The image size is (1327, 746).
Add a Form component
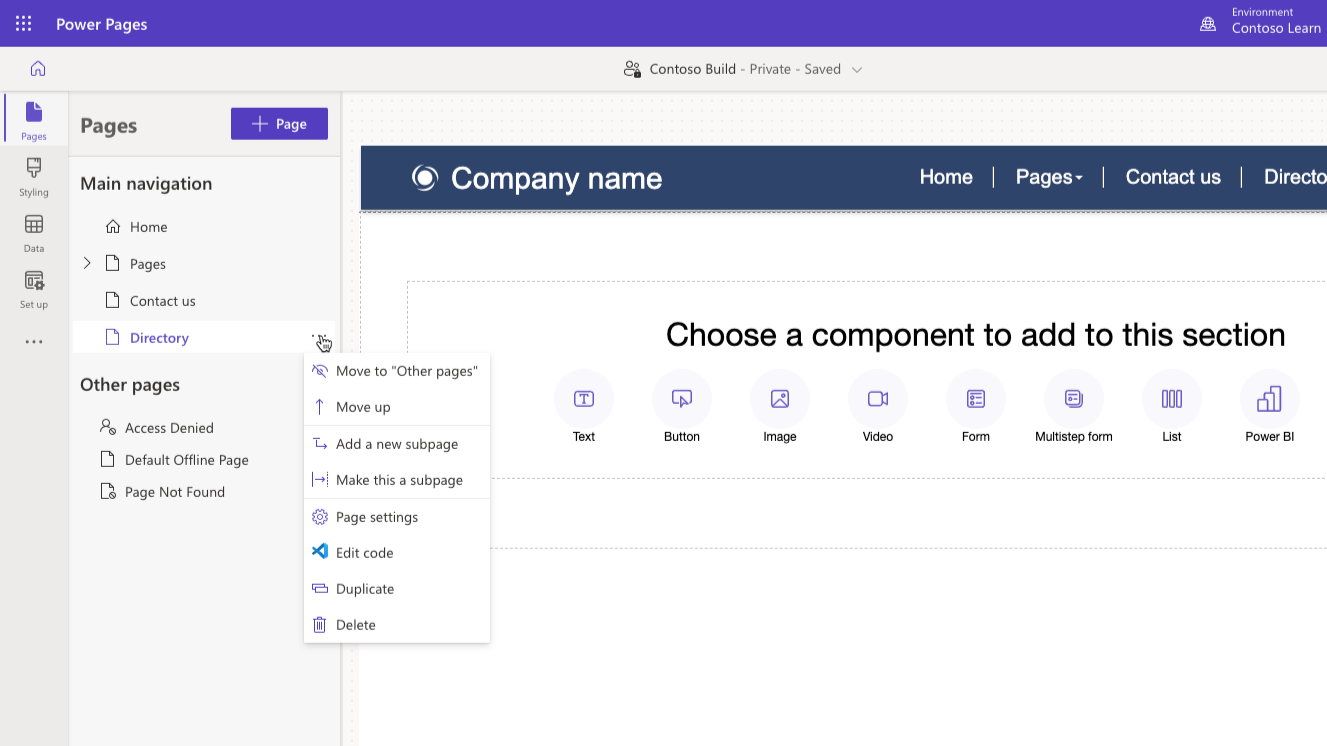coord(976,407)
